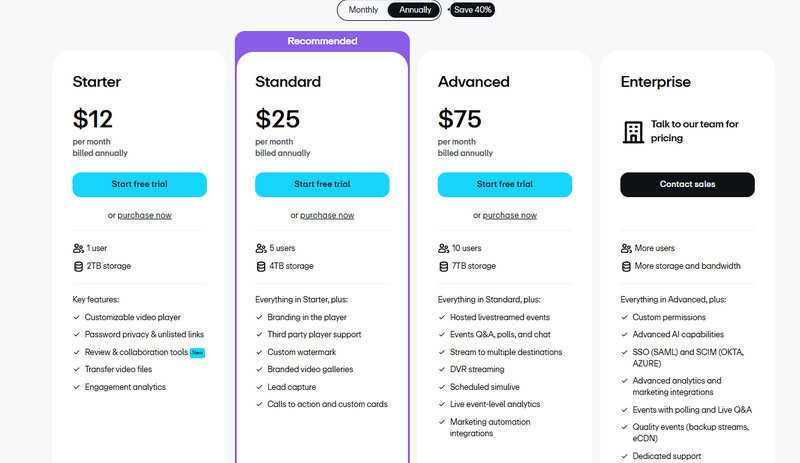This screenshot has height=463, width=800.
Task: Click the Save 40% badge
Action: pos(472,10)
